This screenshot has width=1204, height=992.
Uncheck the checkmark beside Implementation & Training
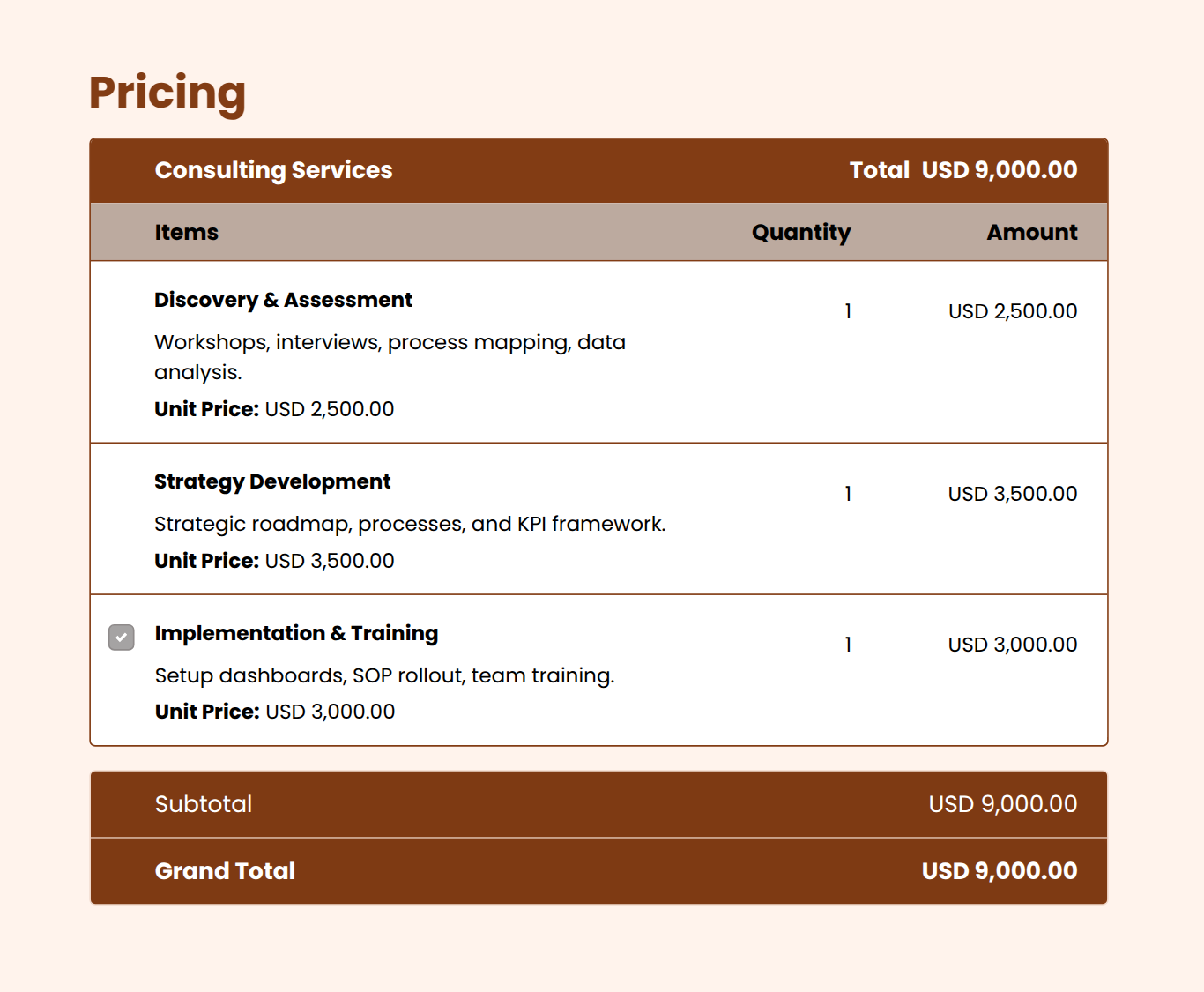pos(121,637)
